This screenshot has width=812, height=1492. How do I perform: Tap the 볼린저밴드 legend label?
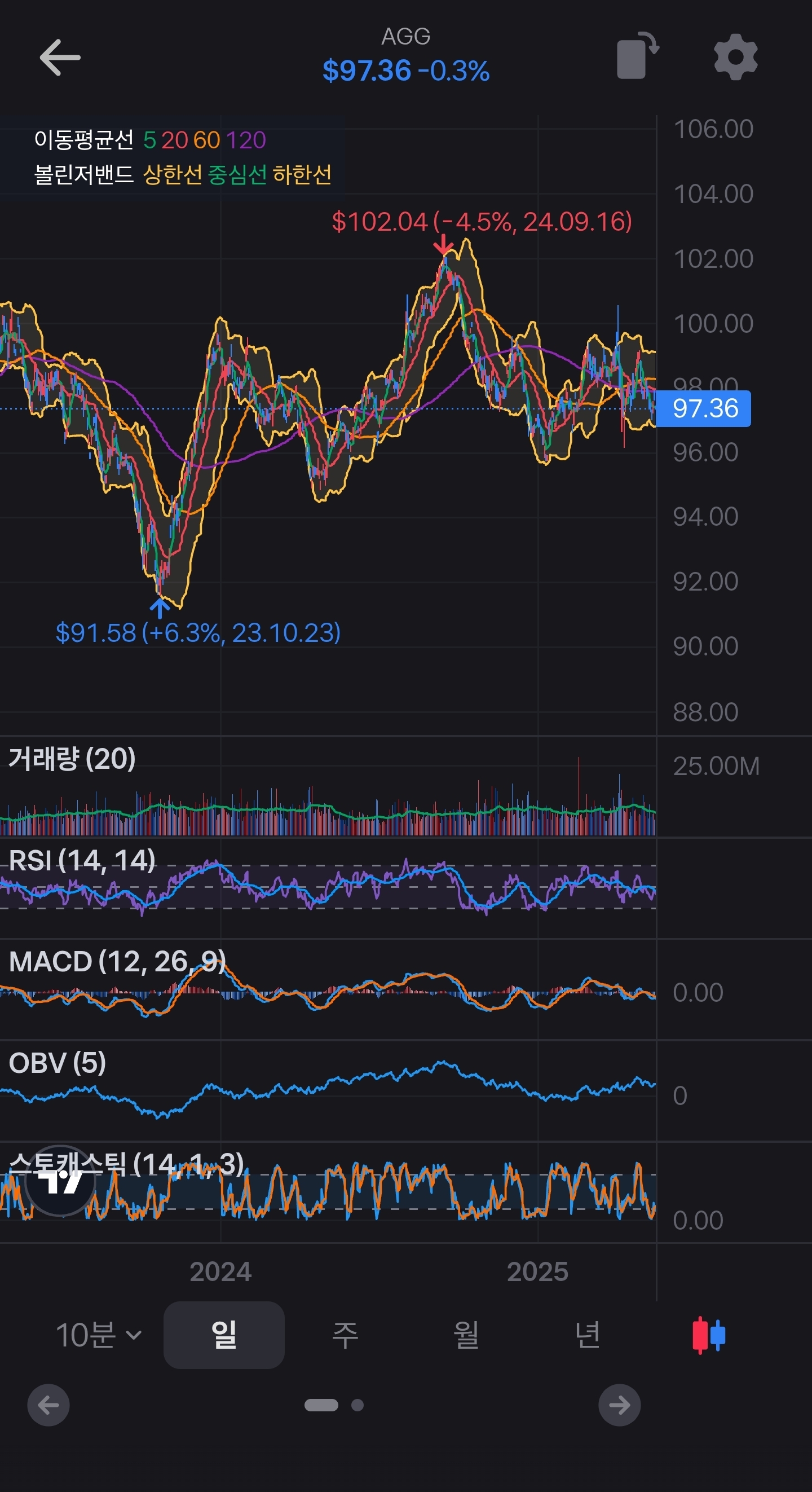84,174
